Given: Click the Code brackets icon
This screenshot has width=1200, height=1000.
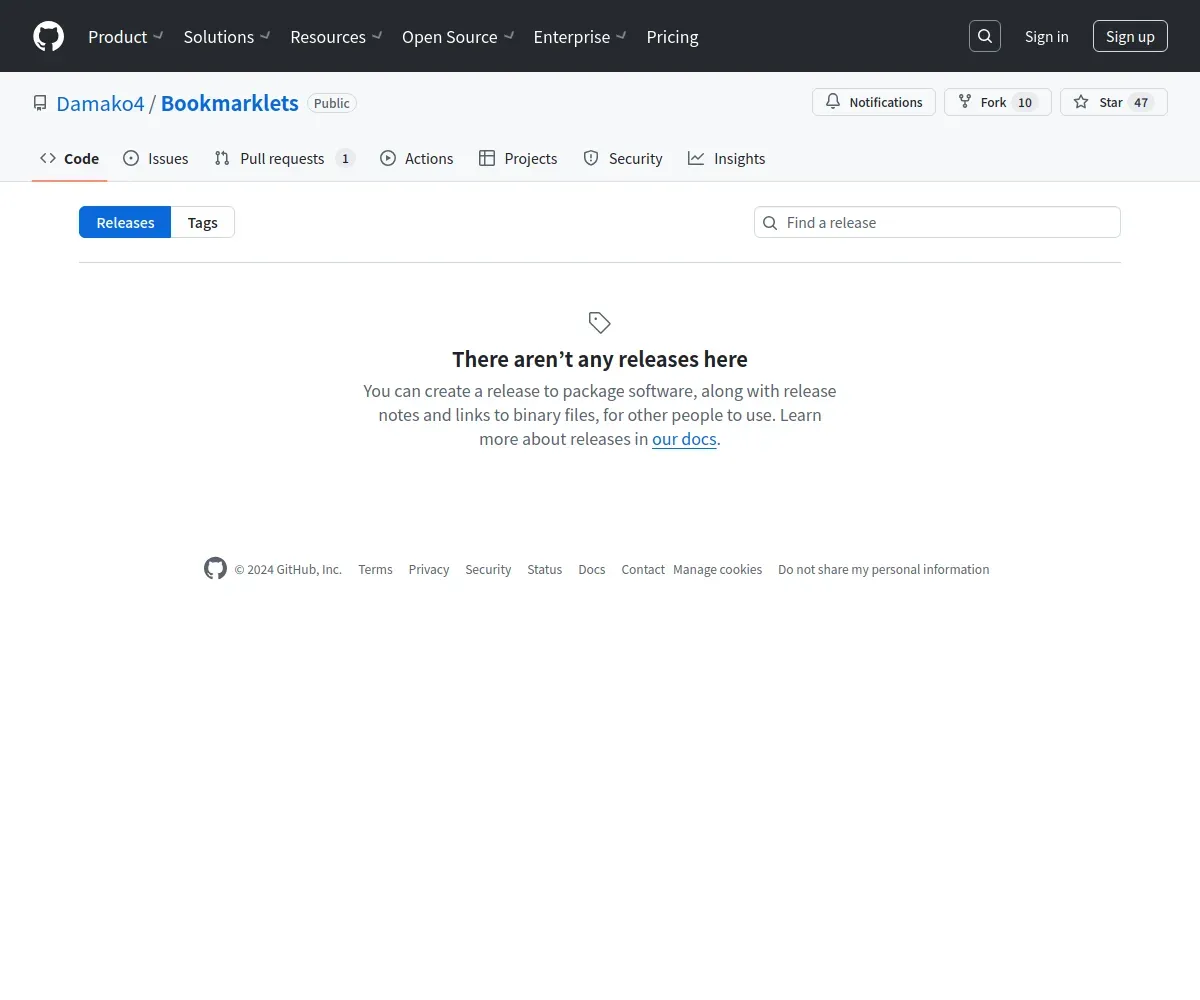Looking at the screenshot, I should pos(48,158).
